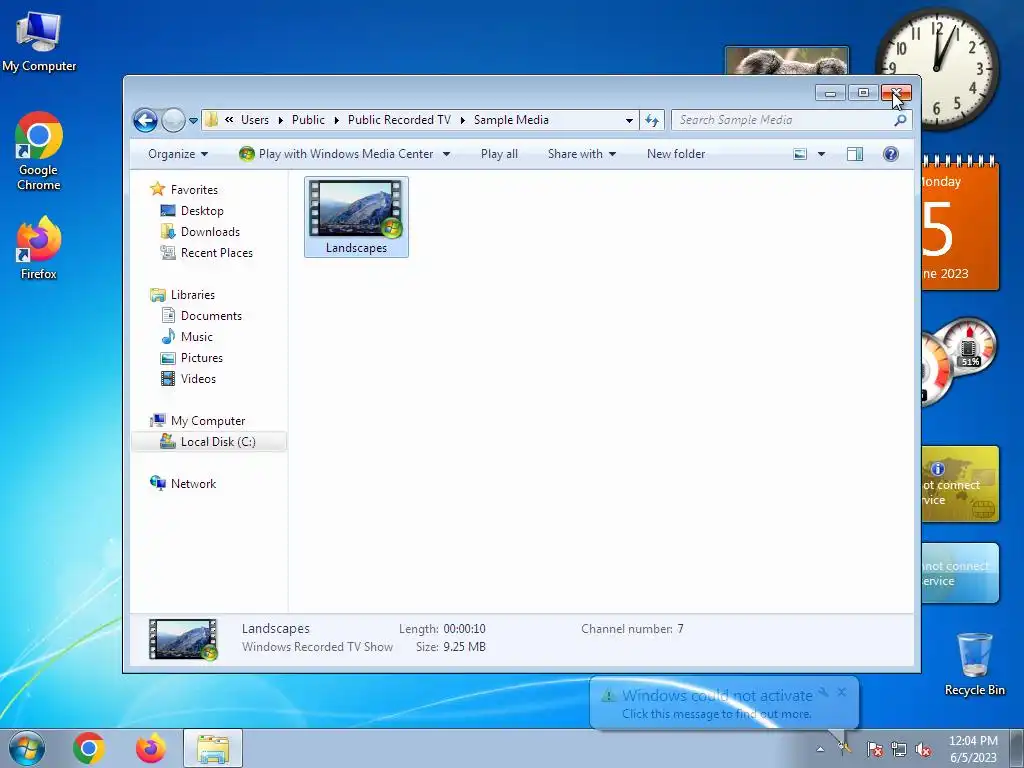This screenshot has width=1024, height=768.
Task: Click the CPU meter gadget
Action: [959, 361]
